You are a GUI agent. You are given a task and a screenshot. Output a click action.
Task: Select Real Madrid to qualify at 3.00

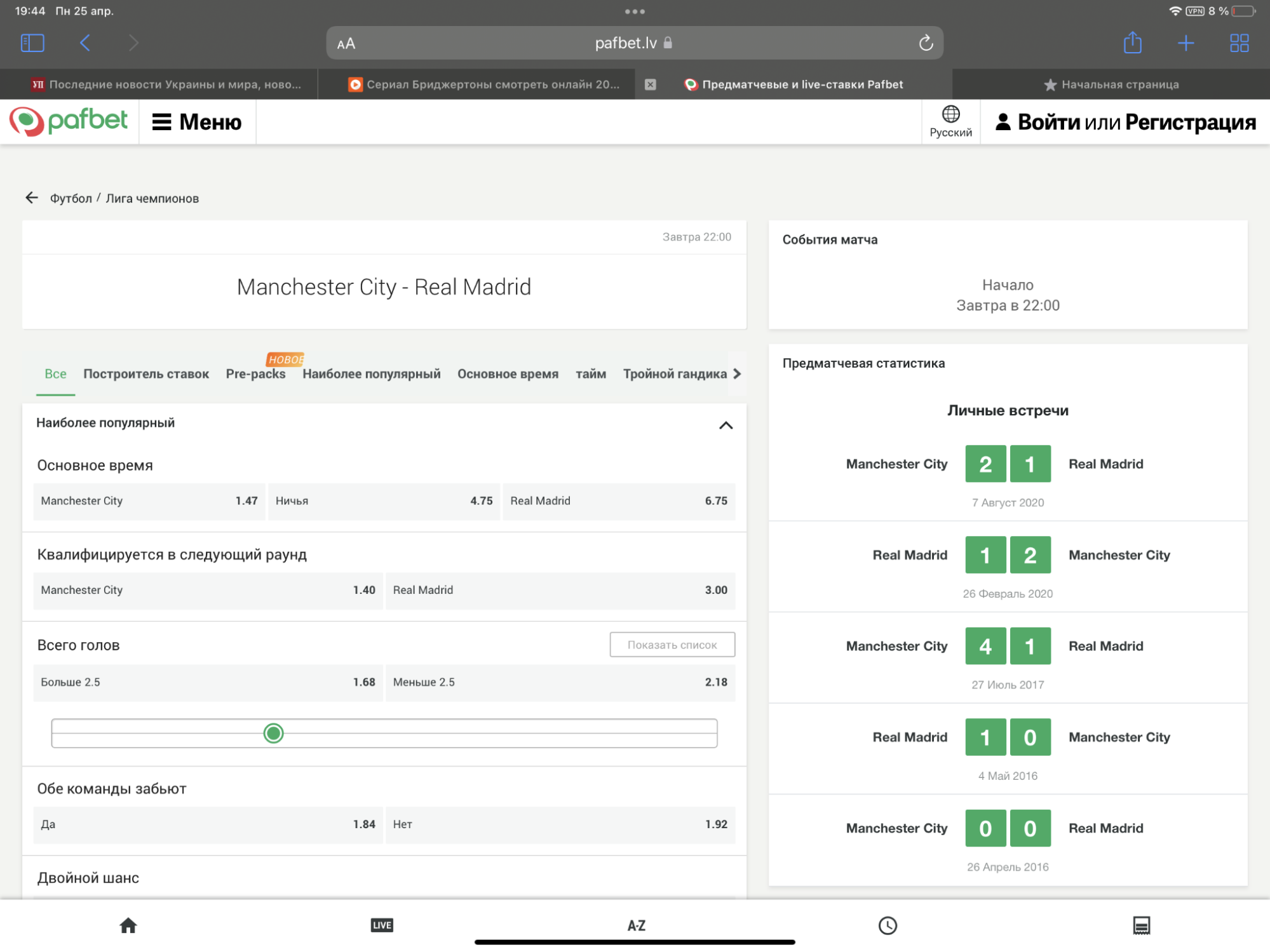pos(560,591)
